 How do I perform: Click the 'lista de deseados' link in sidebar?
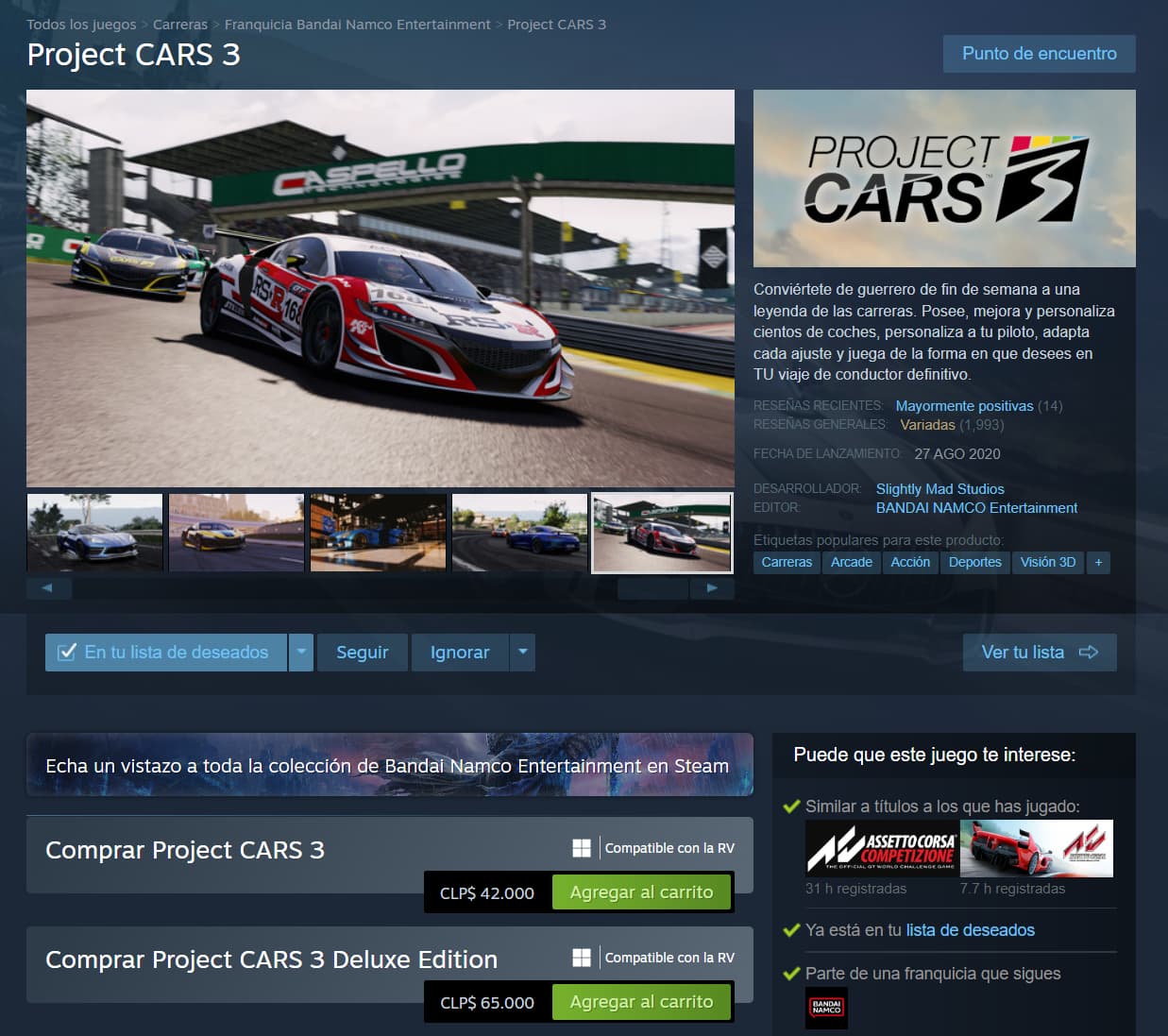(971, 930)
